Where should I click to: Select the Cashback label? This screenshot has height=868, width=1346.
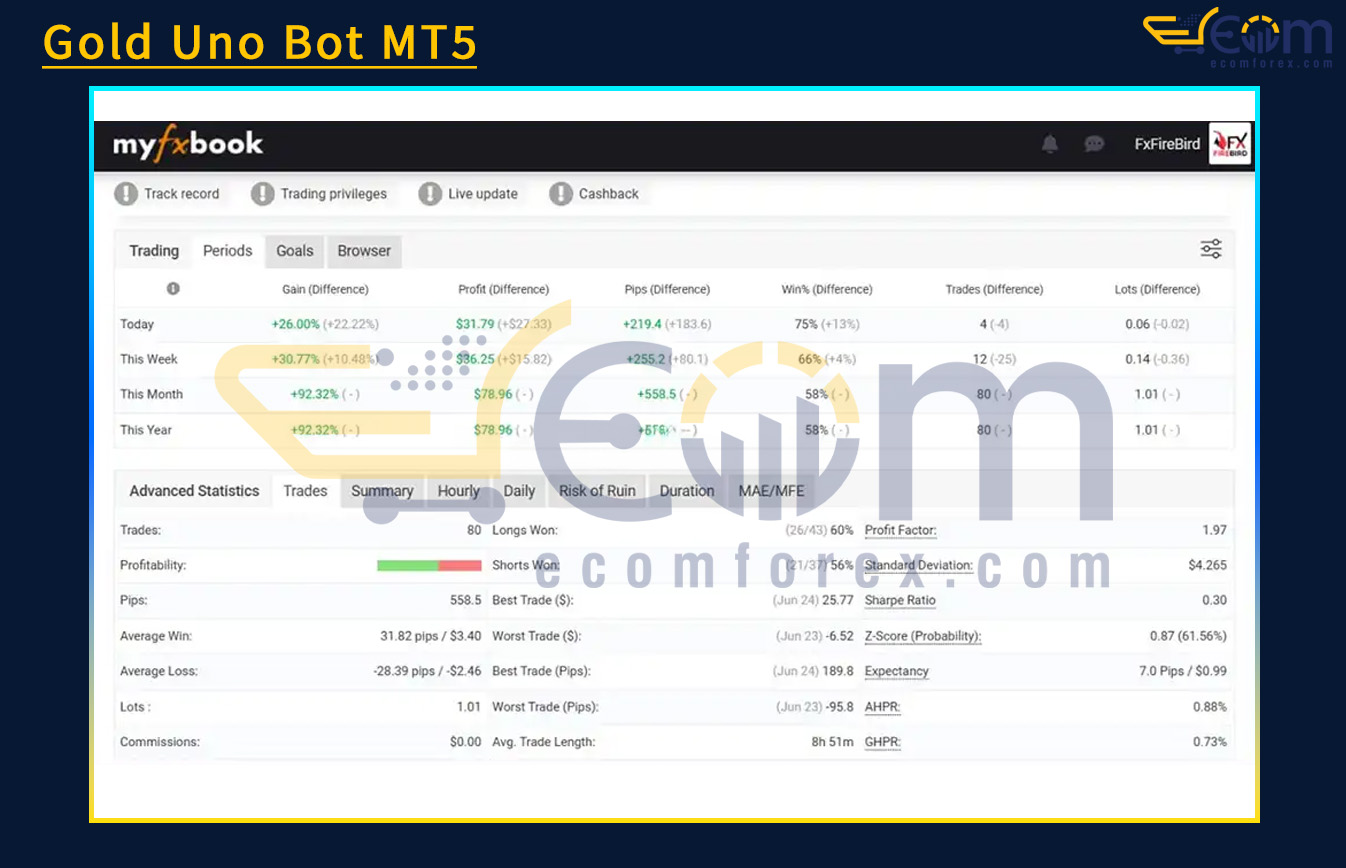tap(609, 194)
